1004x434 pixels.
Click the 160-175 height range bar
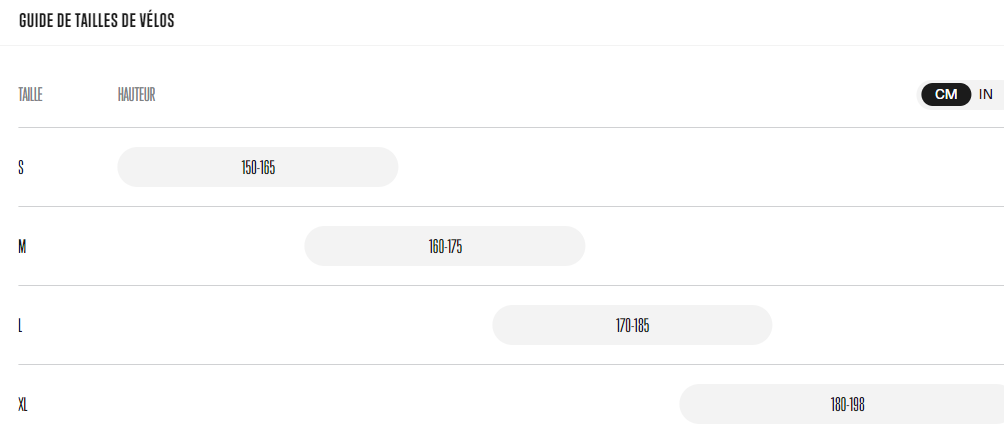point(445,246)
